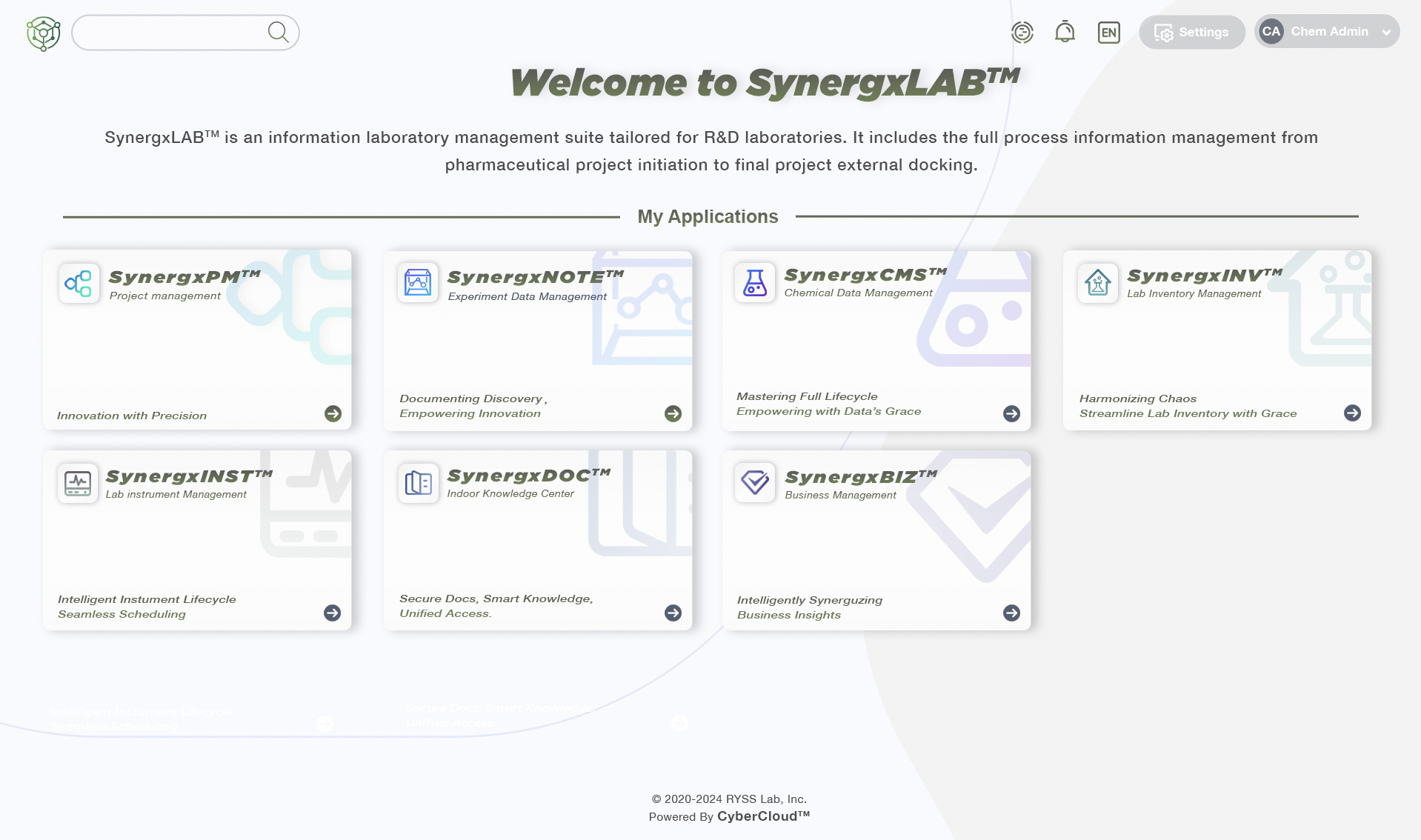This screenshot has width=1421, height=840.
Task: Open SynergxBIZ with its arrow button
Action: [x=1011, y=613]
